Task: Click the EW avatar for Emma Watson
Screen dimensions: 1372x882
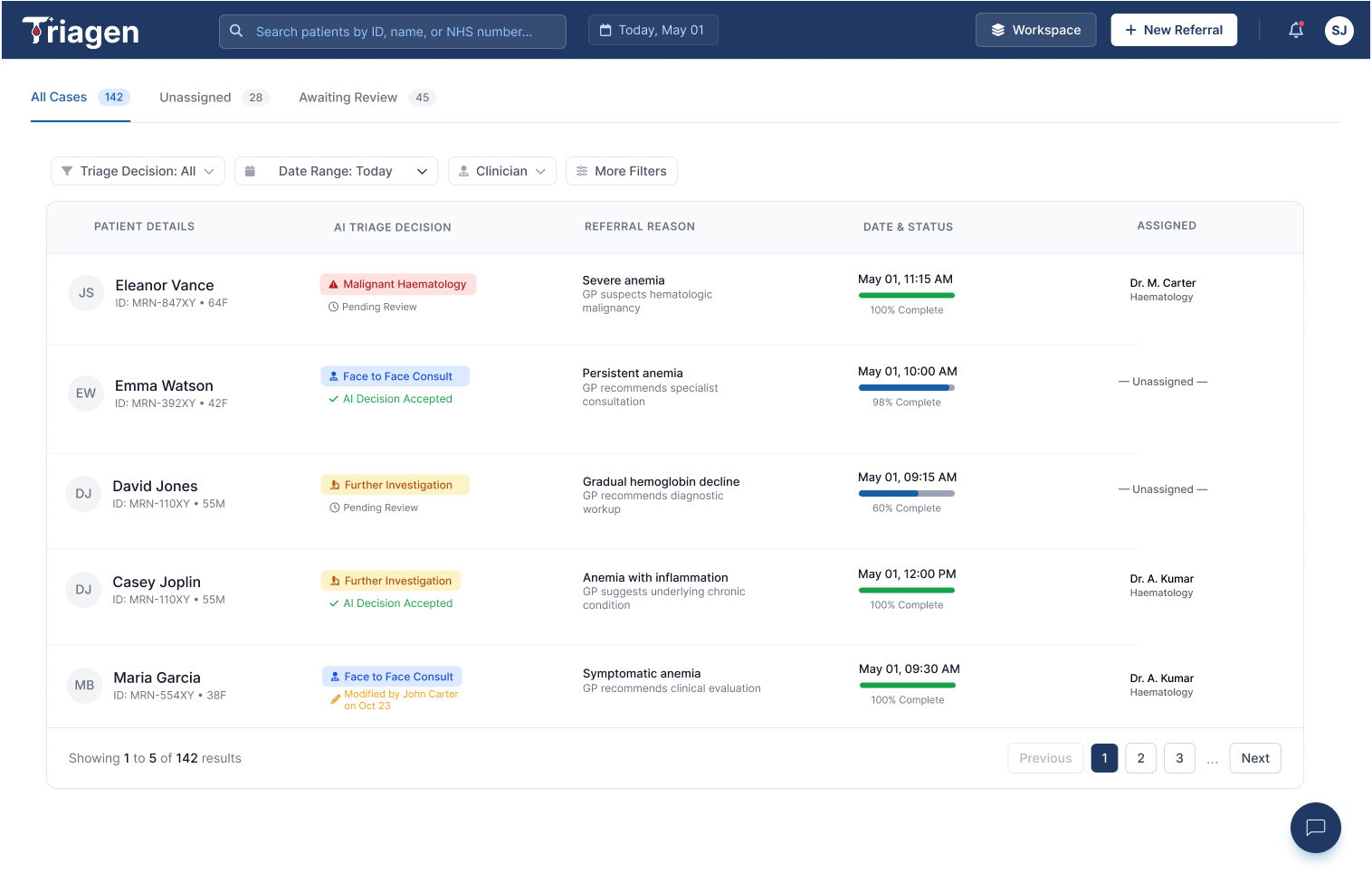Action: click(86, 394)
